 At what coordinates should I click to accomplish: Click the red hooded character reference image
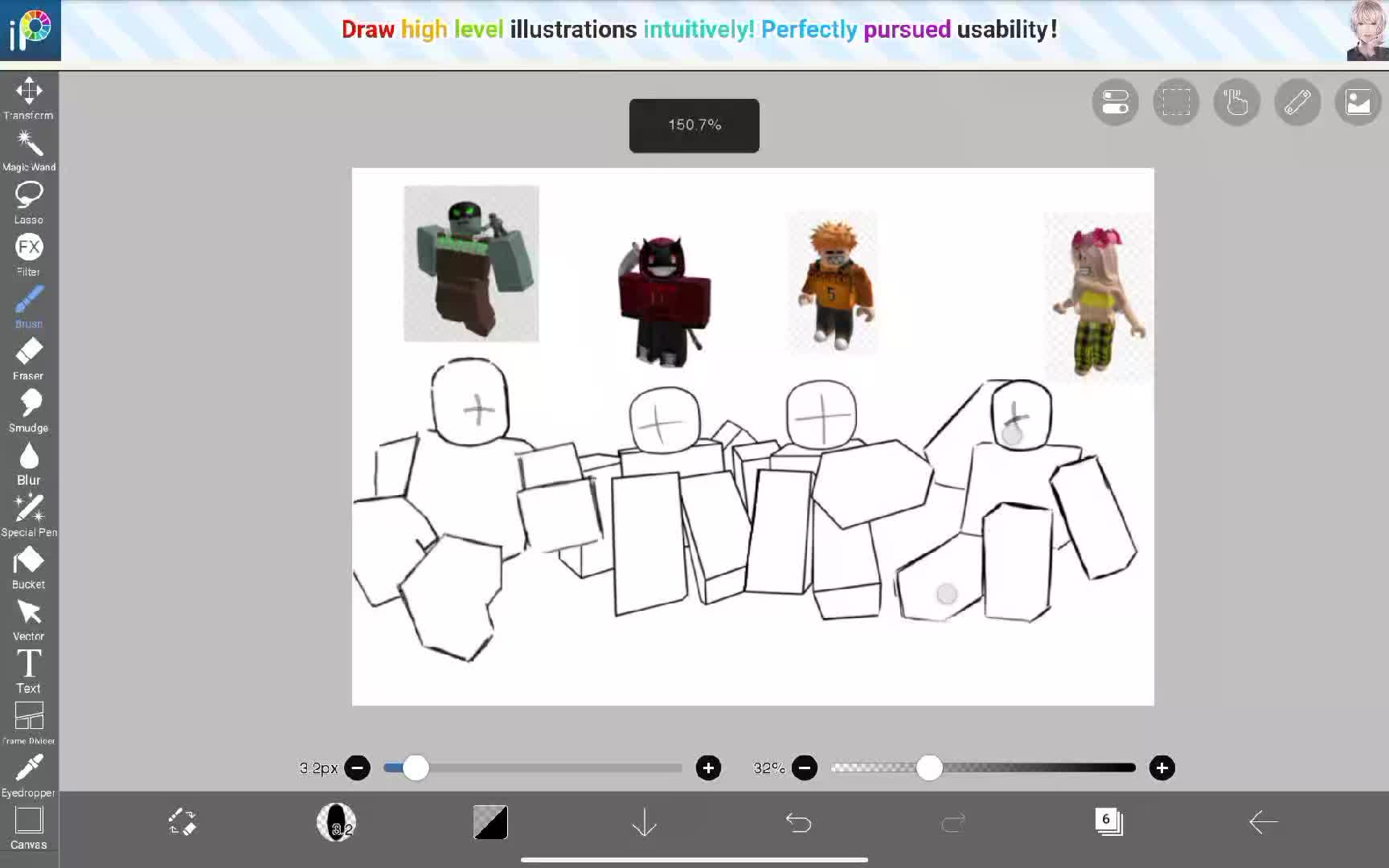click(664, 301)
